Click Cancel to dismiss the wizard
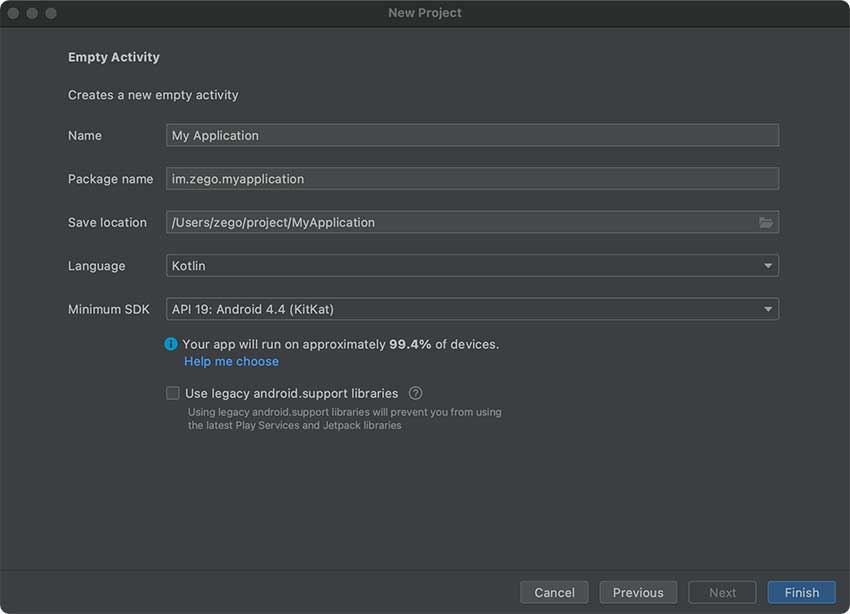The height and width of the screenshot is (614, 850). [554, 592]
